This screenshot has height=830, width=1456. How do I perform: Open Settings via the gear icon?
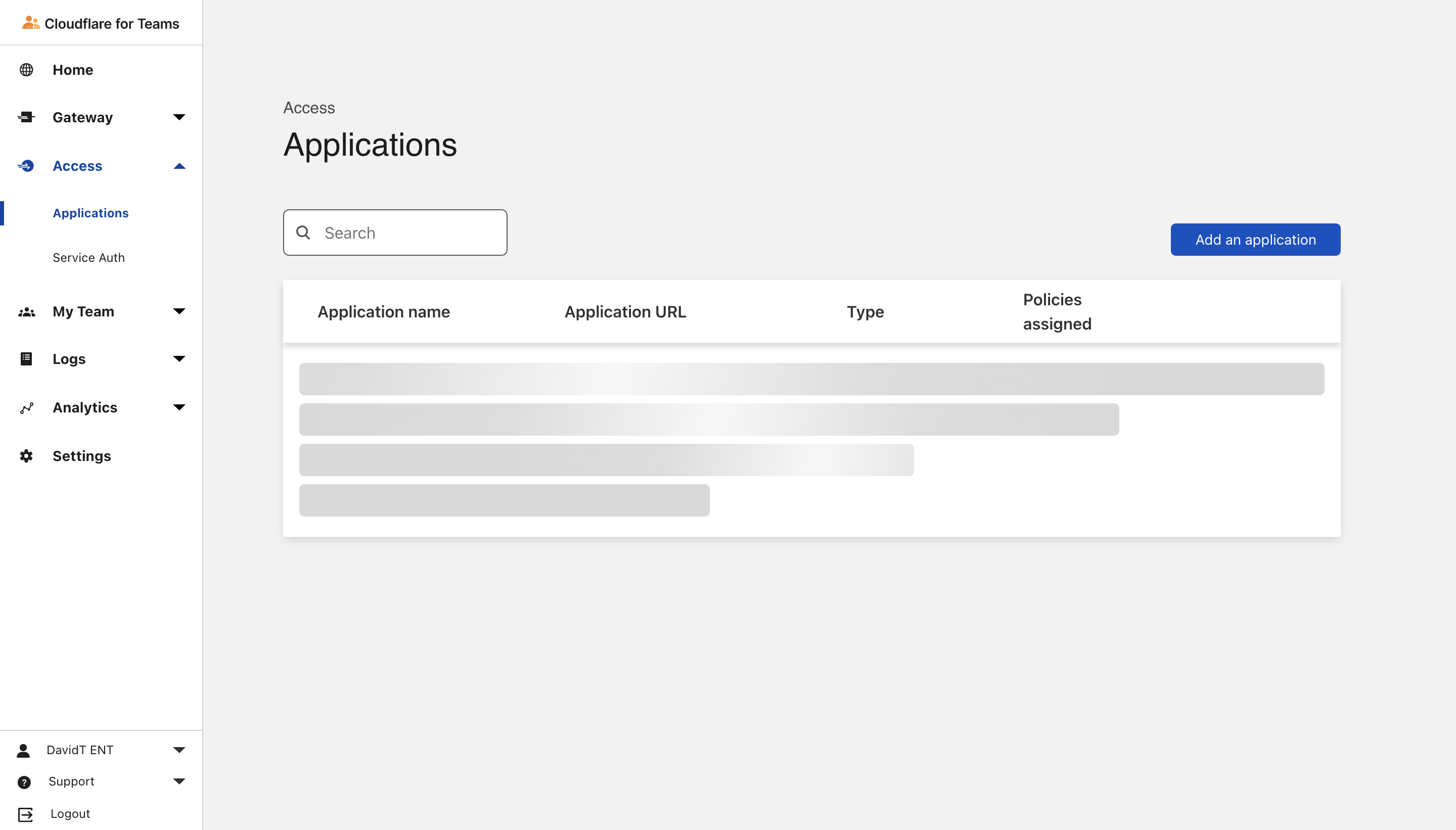tap(27, 455)
